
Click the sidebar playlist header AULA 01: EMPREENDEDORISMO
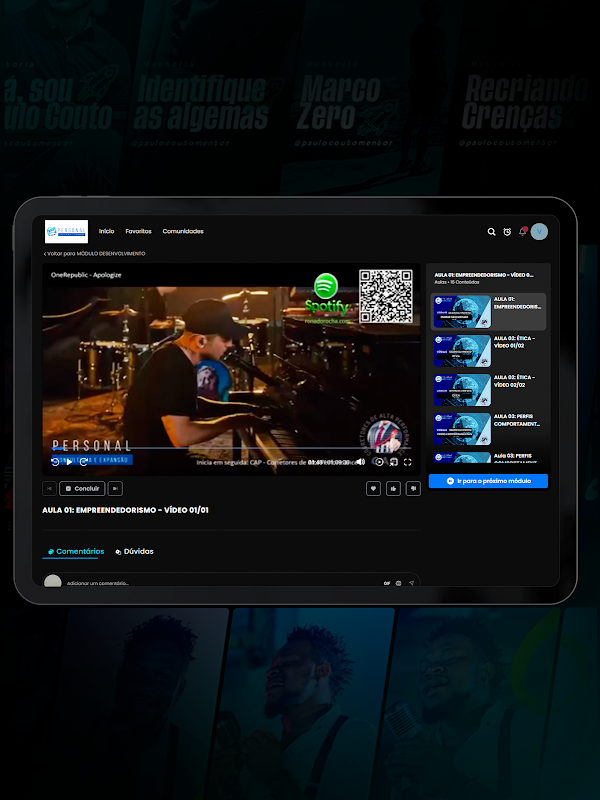[484, 274]
